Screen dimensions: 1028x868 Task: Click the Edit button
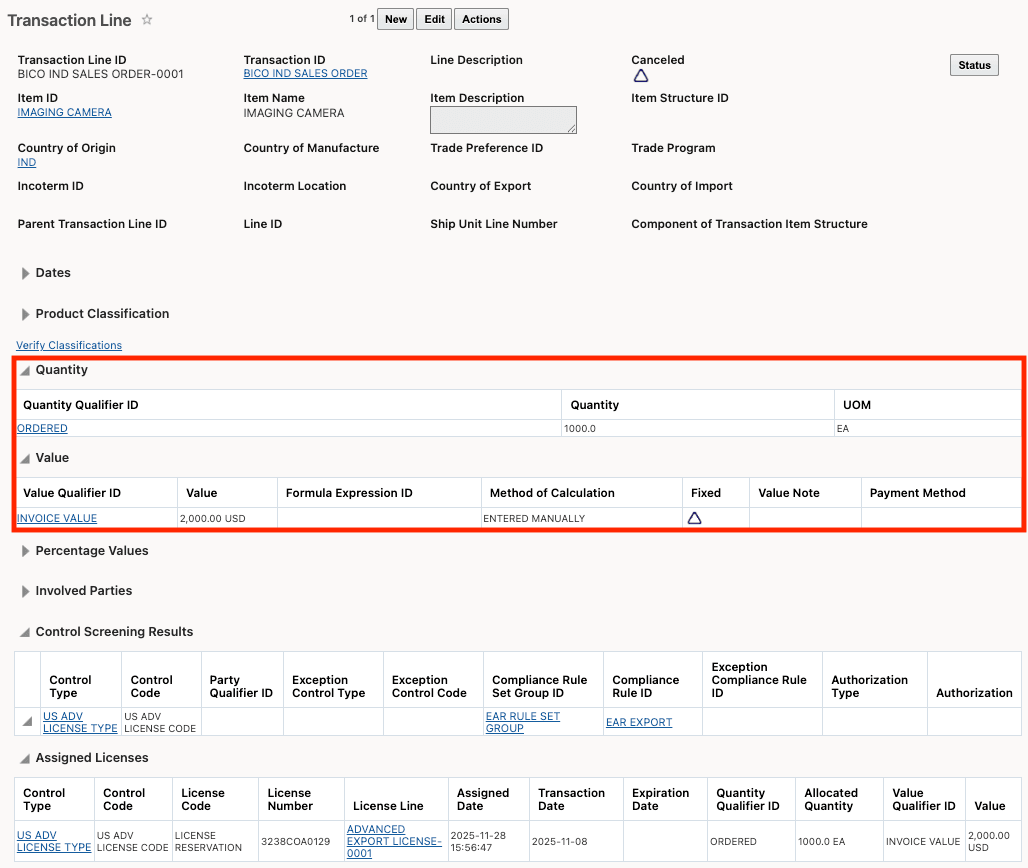tap(433, 18)
